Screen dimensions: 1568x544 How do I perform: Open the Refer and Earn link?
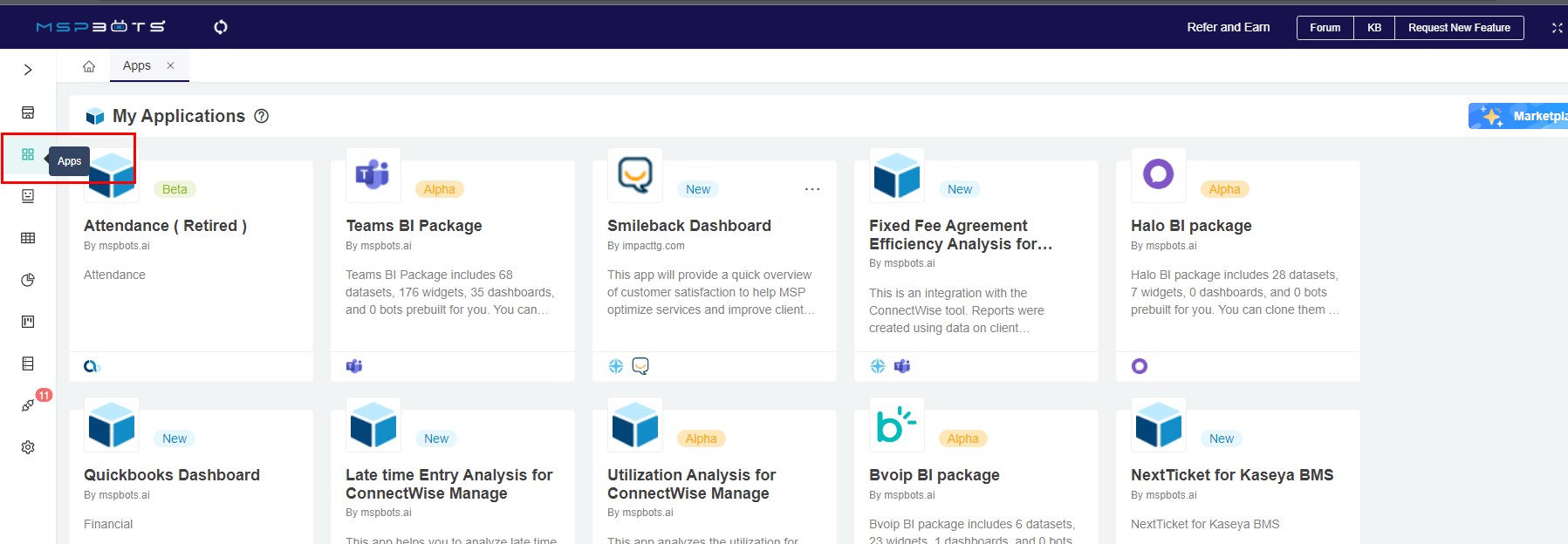pos(1228,28)
